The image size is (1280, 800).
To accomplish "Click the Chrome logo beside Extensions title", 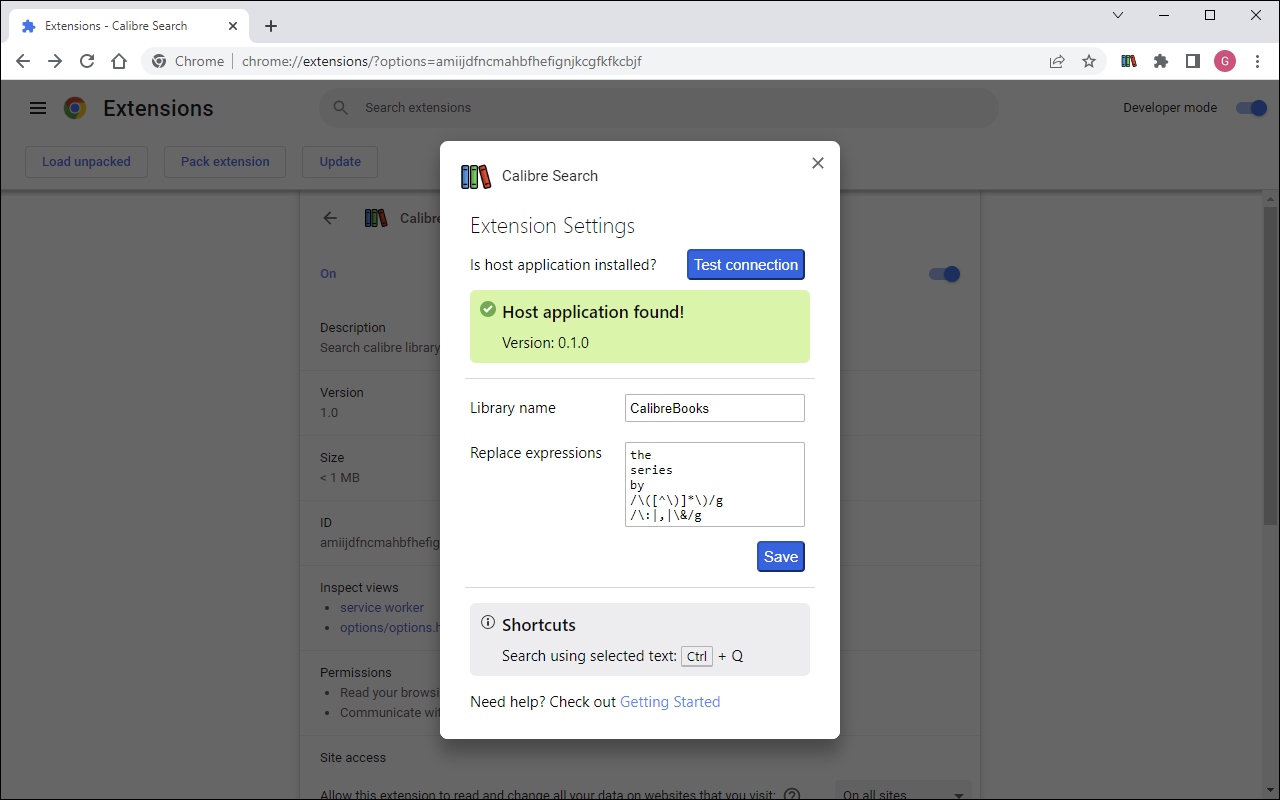I will tap(75, 108).
